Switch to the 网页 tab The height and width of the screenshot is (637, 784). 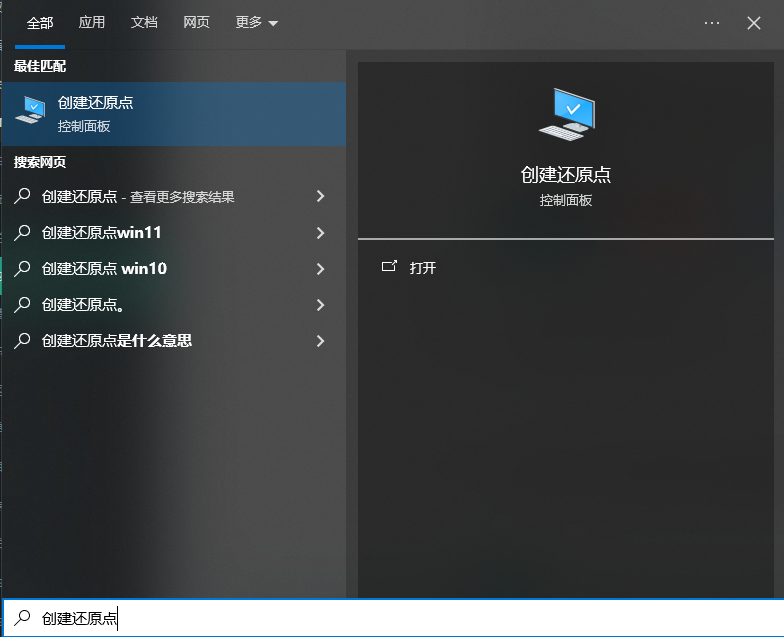196,22
